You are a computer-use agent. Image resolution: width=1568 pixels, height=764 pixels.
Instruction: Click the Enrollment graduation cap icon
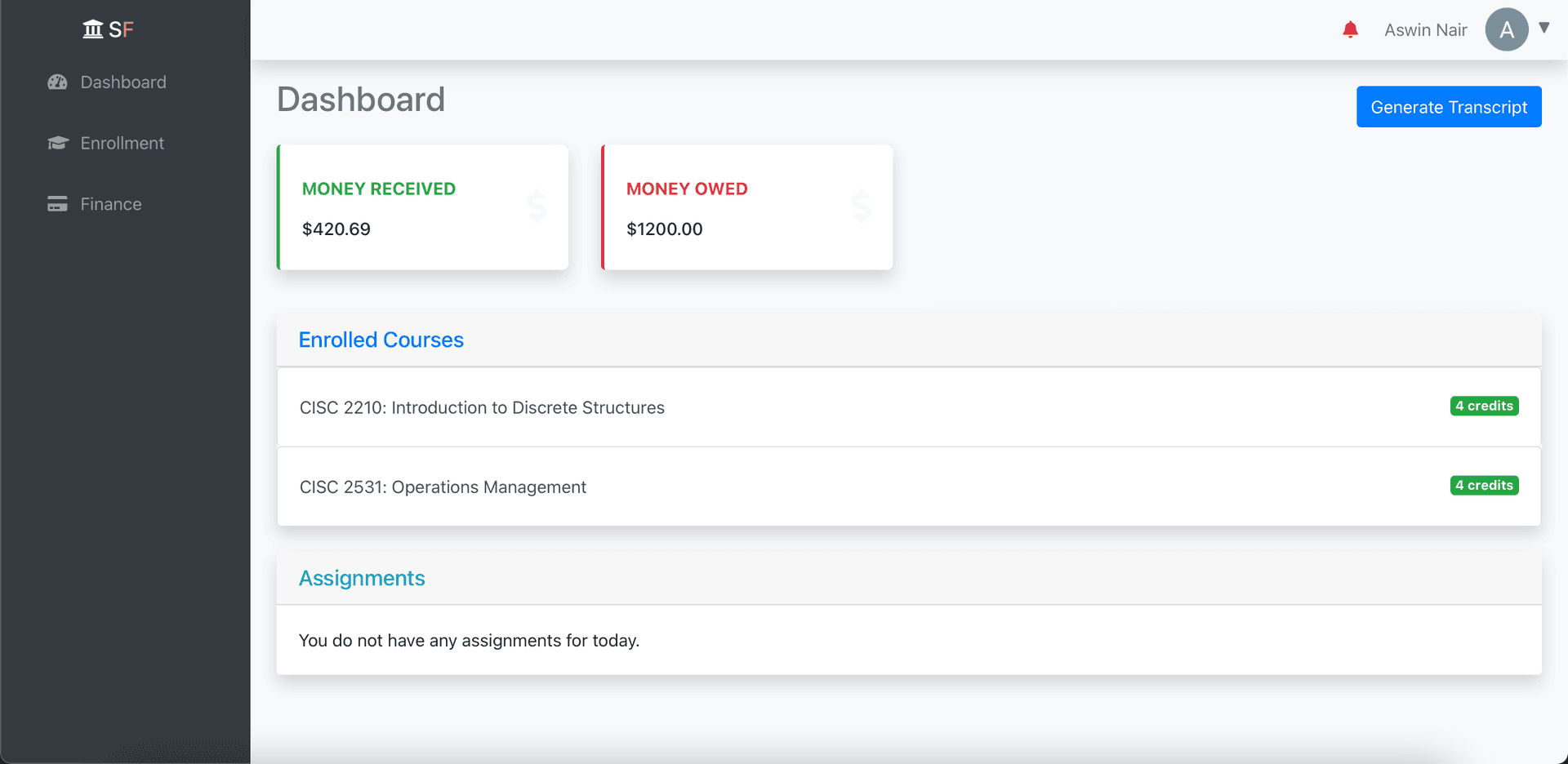(x=57, y=144)
